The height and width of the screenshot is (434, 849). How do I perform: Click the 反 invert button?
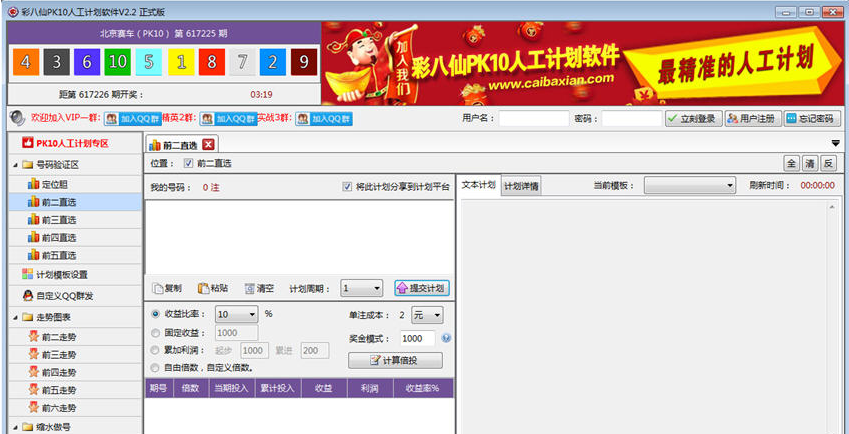click(828, 163)
